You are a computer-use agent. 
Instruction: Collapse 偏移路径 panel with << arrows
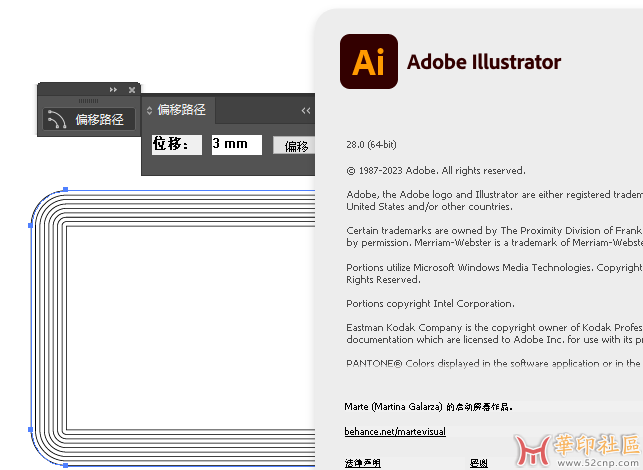pos(306,111)
